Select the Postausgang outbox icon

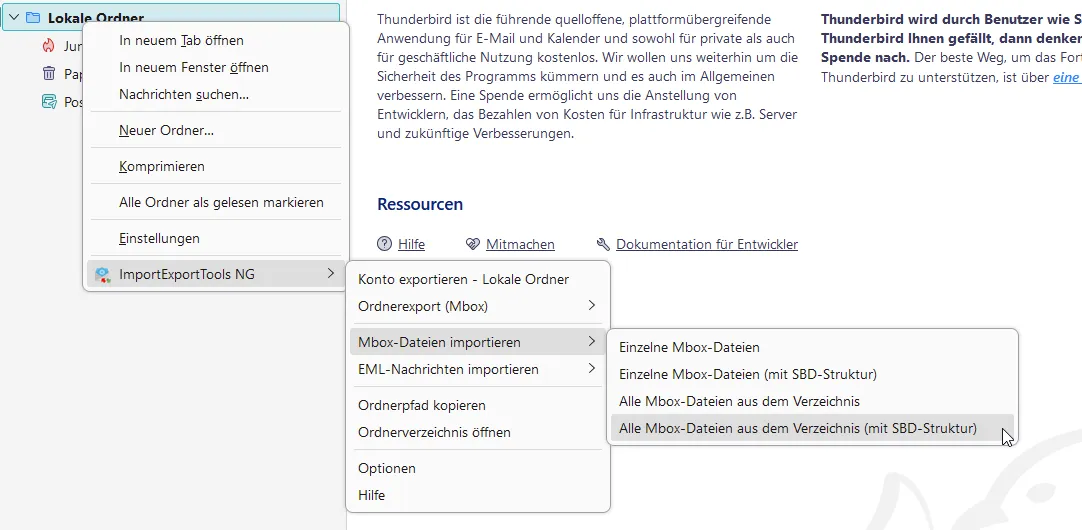(48, 102)
